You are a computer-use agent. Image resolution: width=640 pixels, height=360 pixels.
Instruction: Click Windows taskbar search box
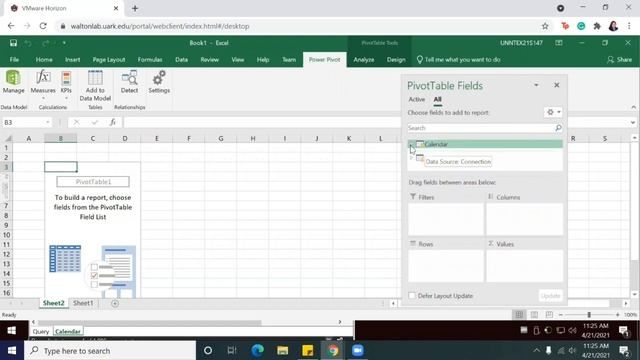(110, 351)
